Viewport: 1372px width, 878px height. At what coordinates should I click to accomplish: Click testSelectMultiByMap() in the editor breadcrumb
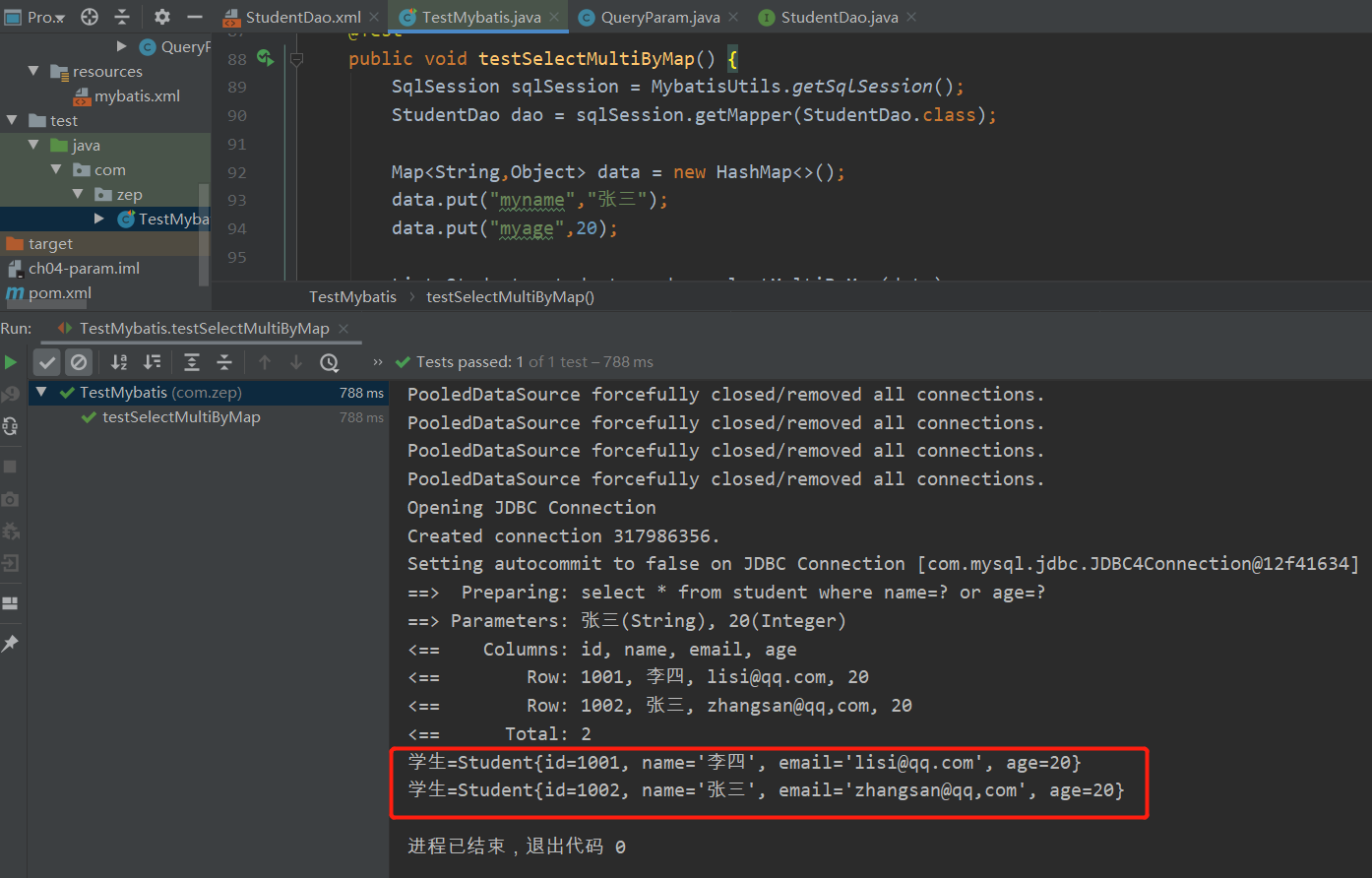510,296
